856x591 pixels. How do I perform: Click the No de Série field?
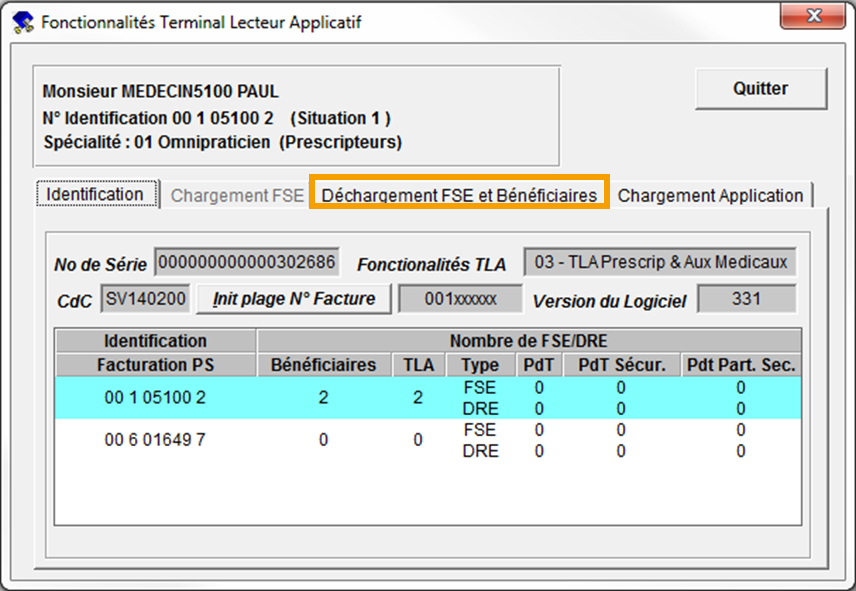coord(247,264)
